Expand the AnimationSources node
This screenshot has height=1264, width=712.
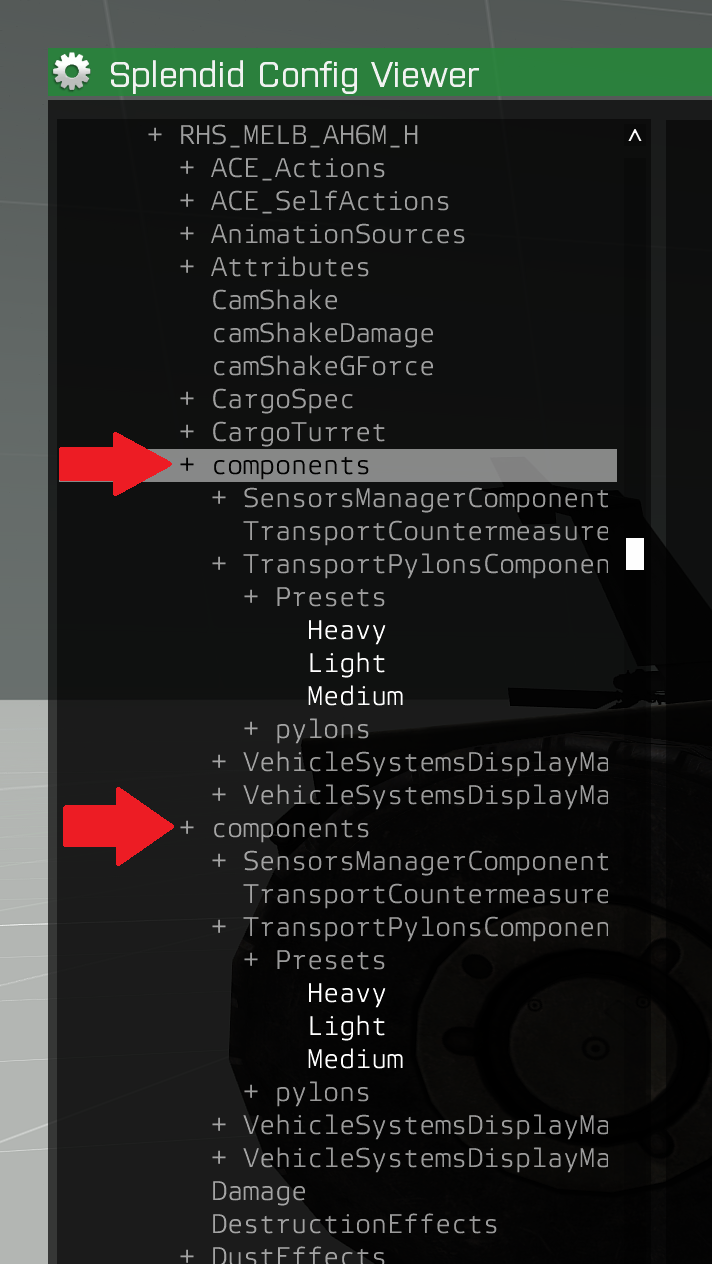[x=186, y=234]
